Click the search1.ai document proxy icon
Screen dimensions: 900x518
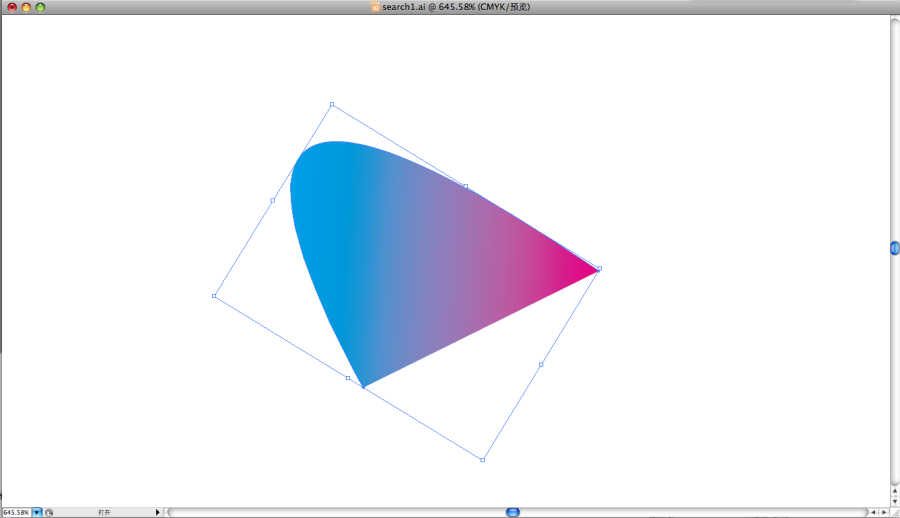pos(376,7)
